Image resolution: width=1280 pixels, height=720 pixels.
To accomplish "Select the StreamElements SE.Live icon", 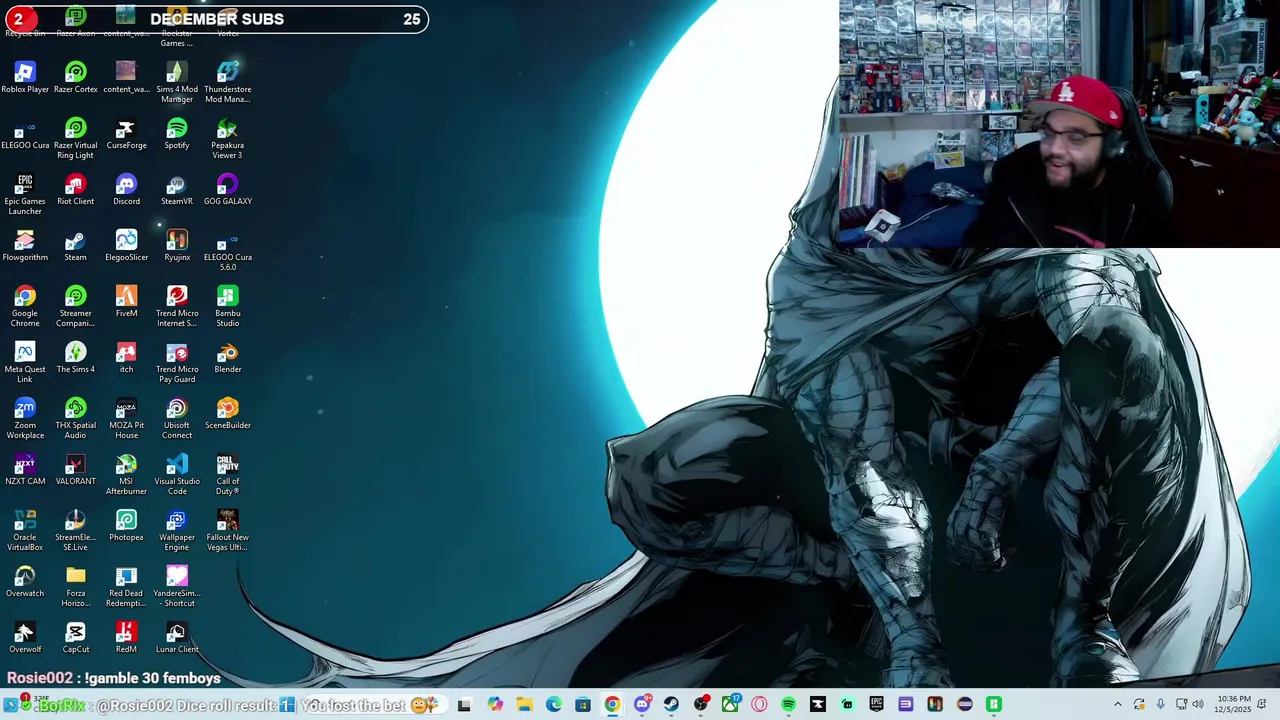I will tap(76, 530).
